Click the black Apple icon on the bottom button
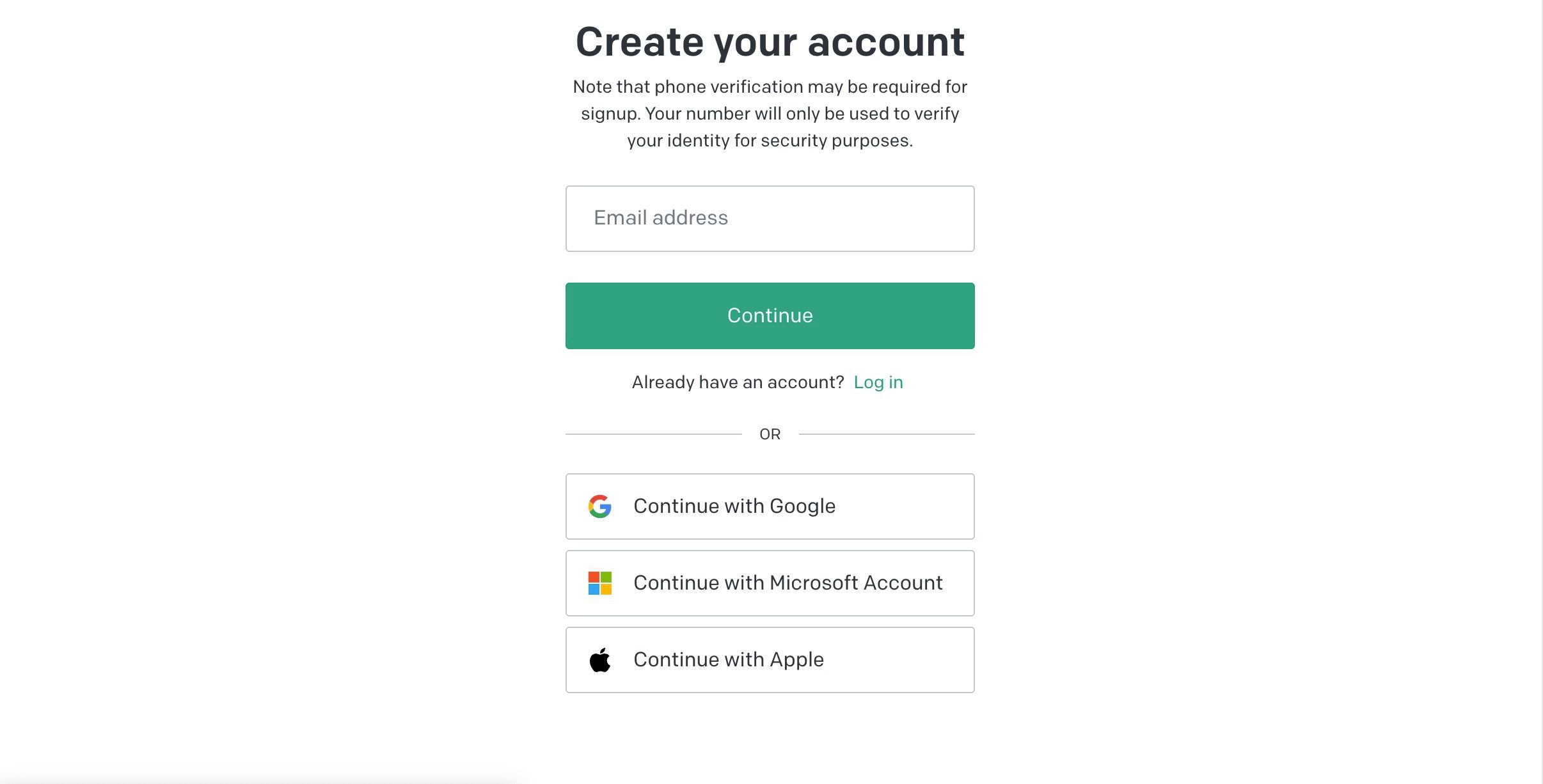The width and height of the screenshot is (1543, 784). (x=599, y=659)
